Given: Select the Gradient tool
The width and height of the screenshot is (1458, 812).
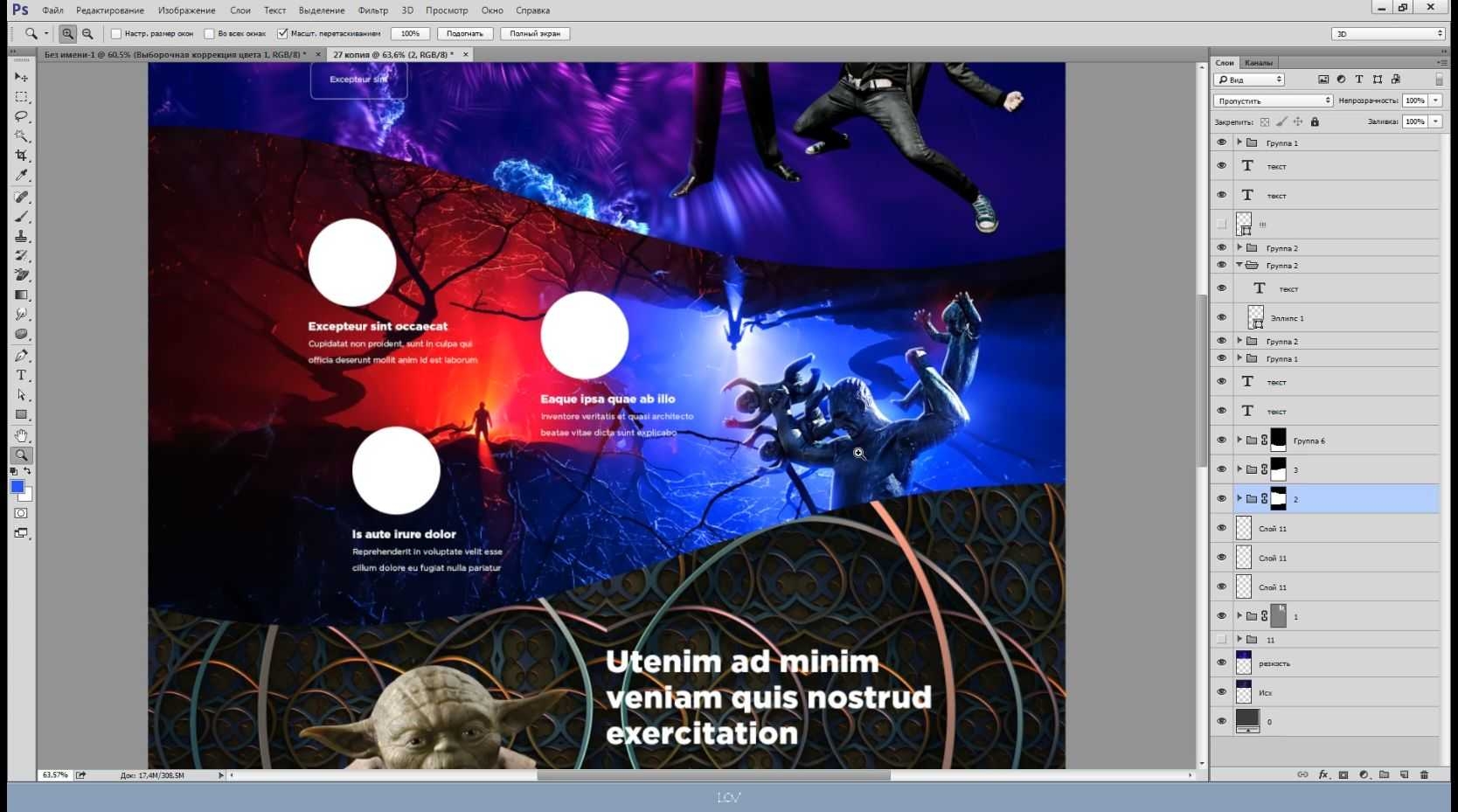Looking at the screenshot, I should point(22,295).
